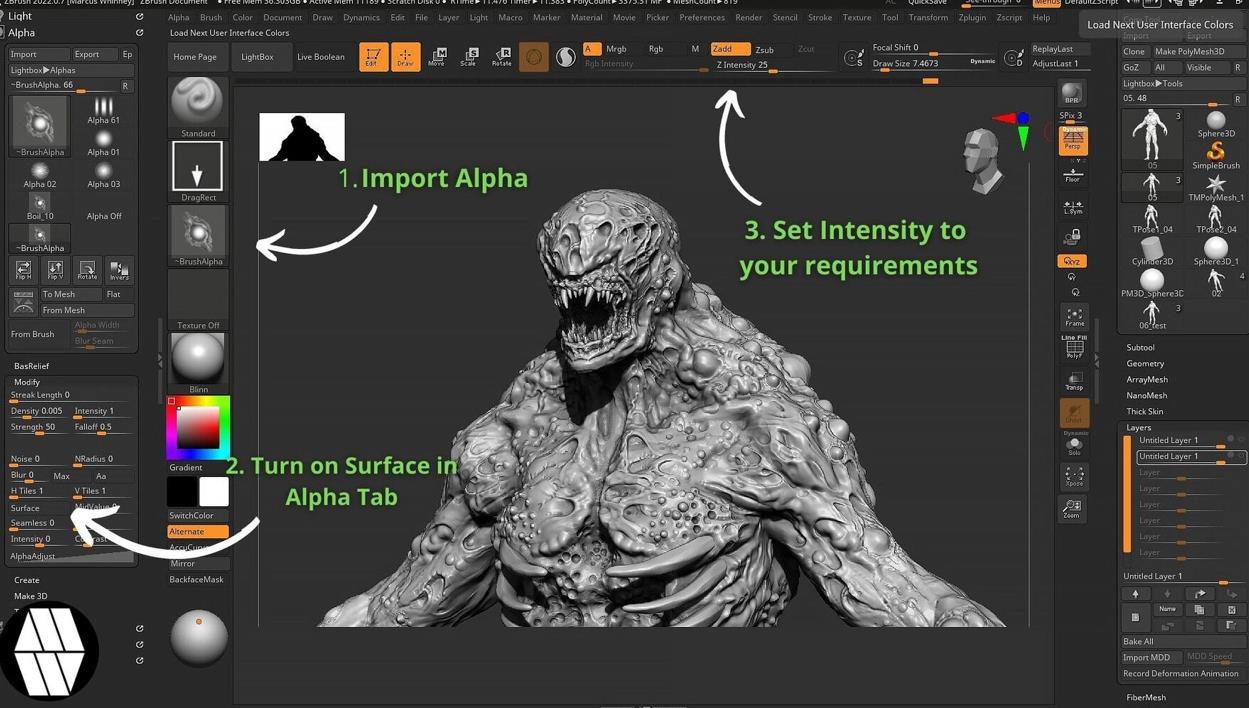Select the Scale tool icon
Screen dimensions: 1249x708
tap(469, 57)
